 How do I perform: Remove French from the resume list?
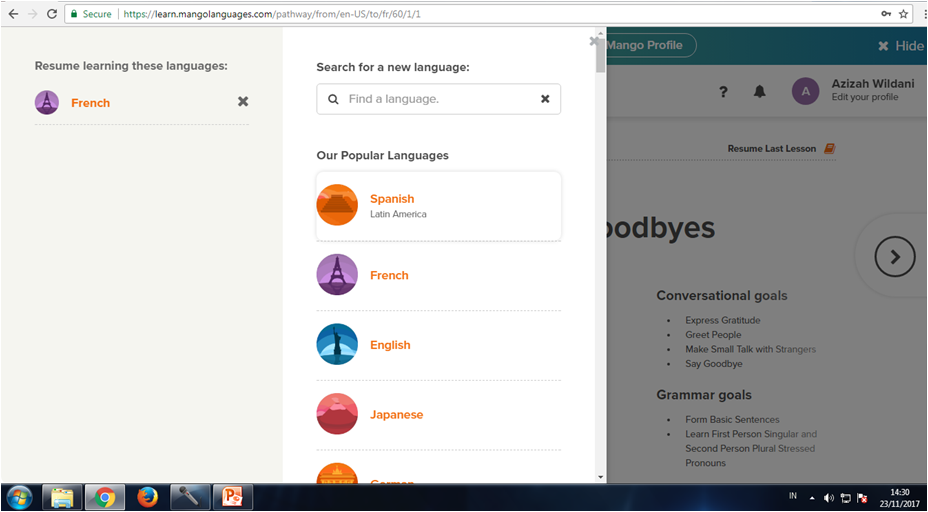(x=243, y=102)
